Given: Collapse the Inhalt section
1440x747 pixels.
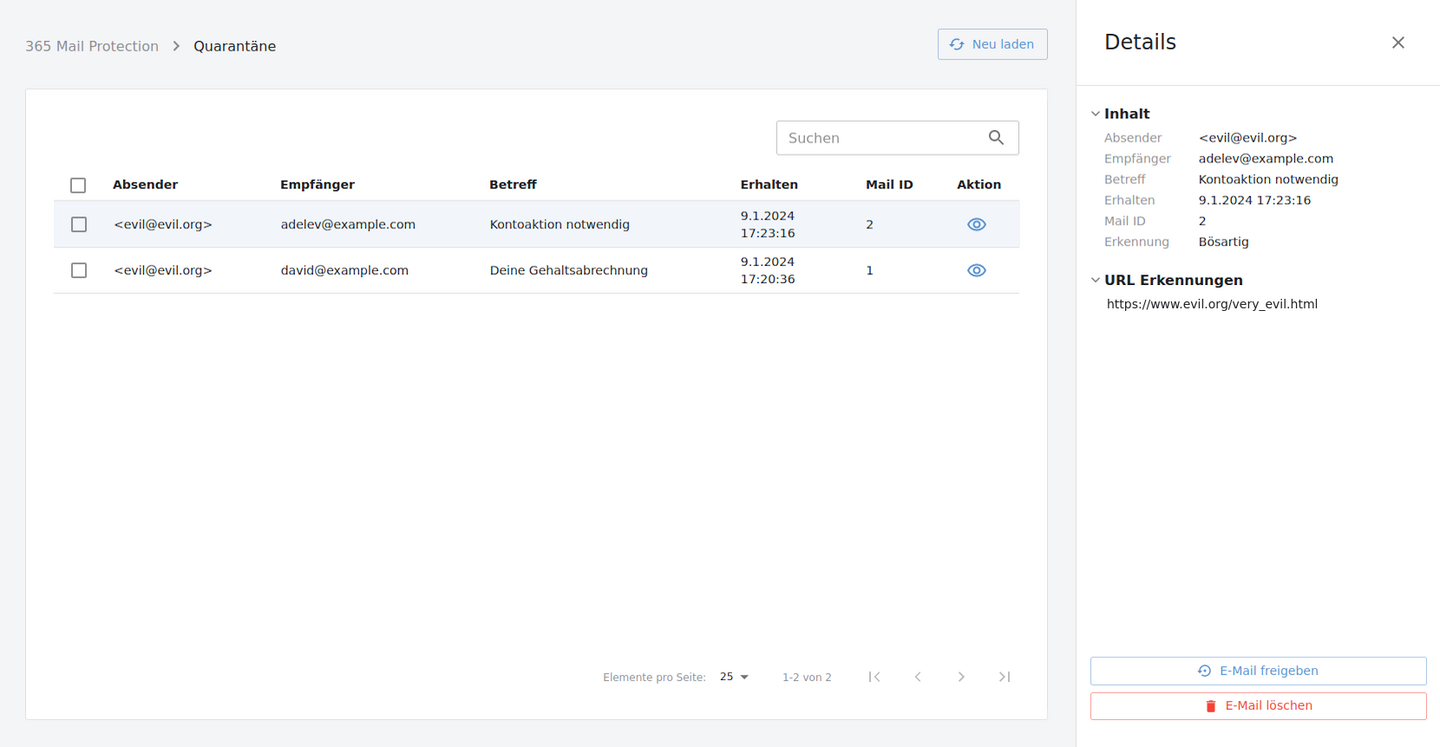Looking at the screenshot, I should pyautogui.click(x=1096, y=114).
